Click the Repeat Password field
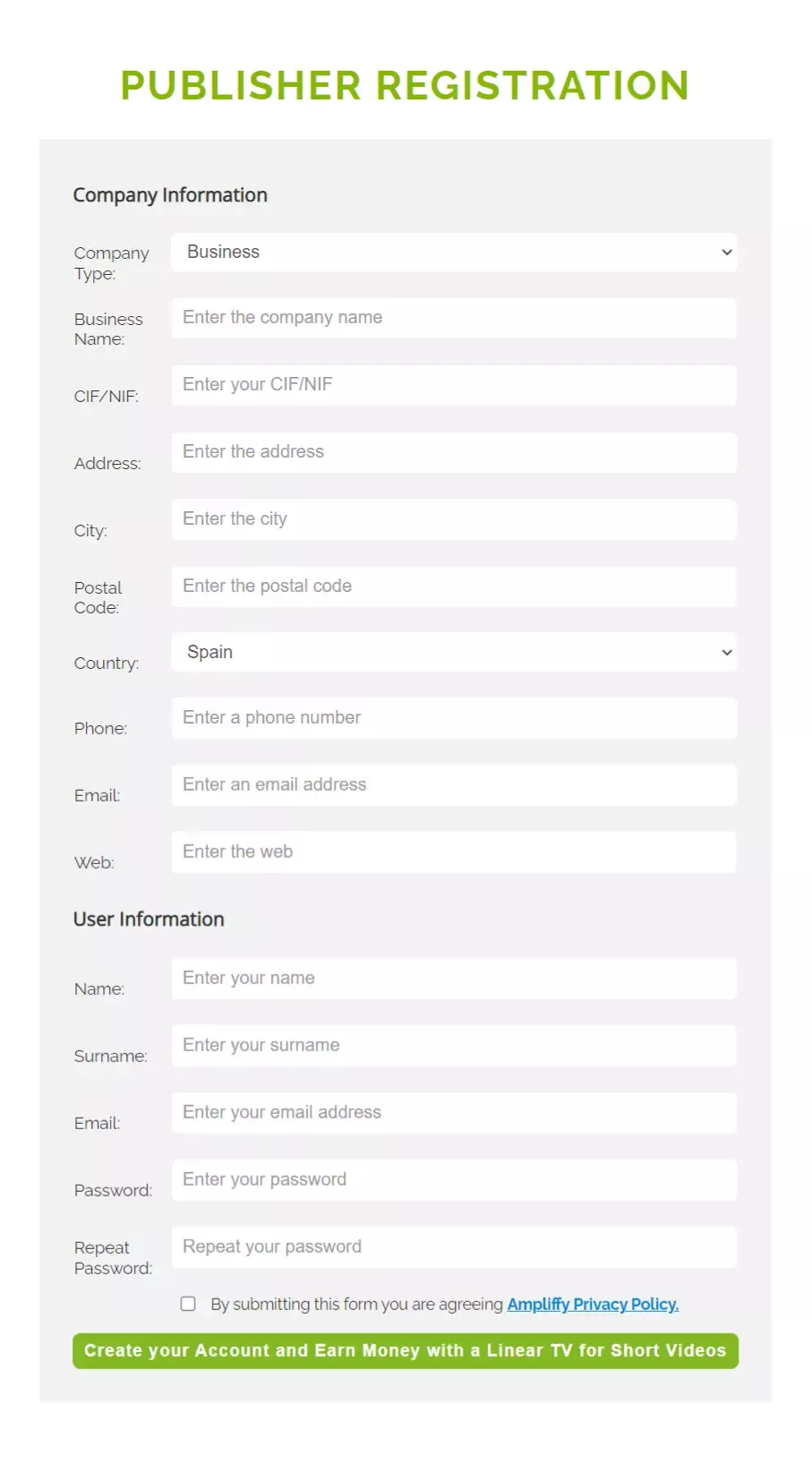Screen dimensions: 812x1473 [x=453, y=1247]
